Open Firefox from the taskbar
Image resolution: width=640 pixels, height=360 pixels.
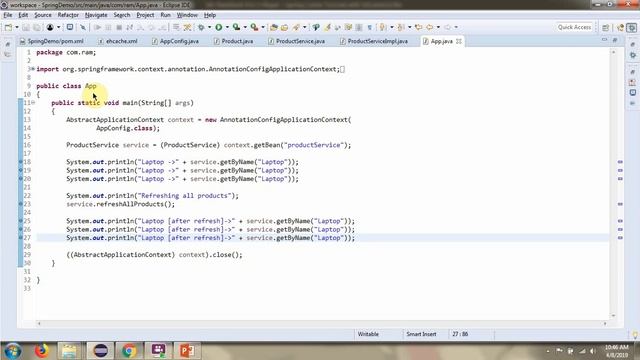42,351
